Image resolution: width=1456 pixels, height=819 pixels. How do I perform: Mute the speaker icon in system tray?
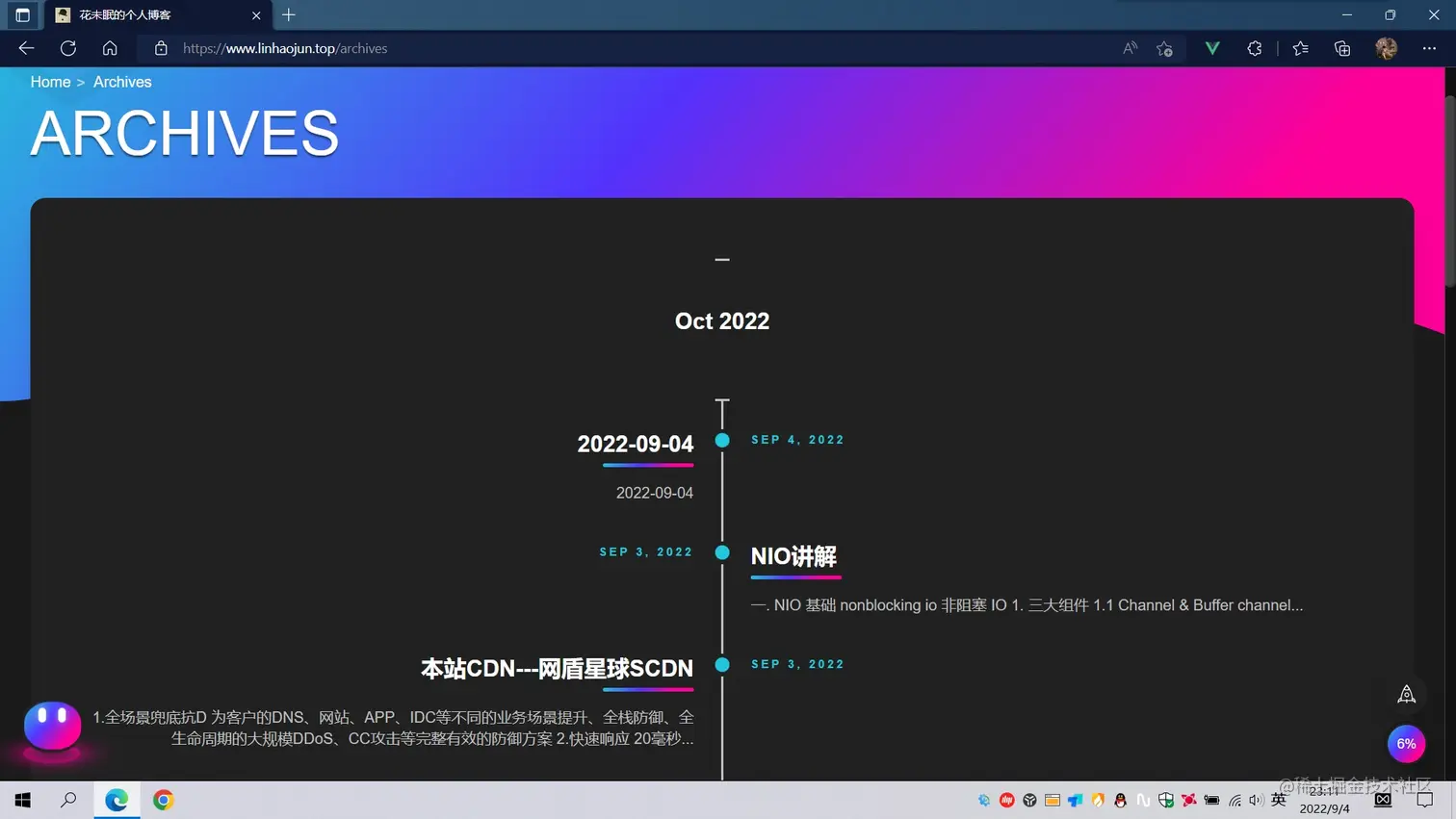1257,800
